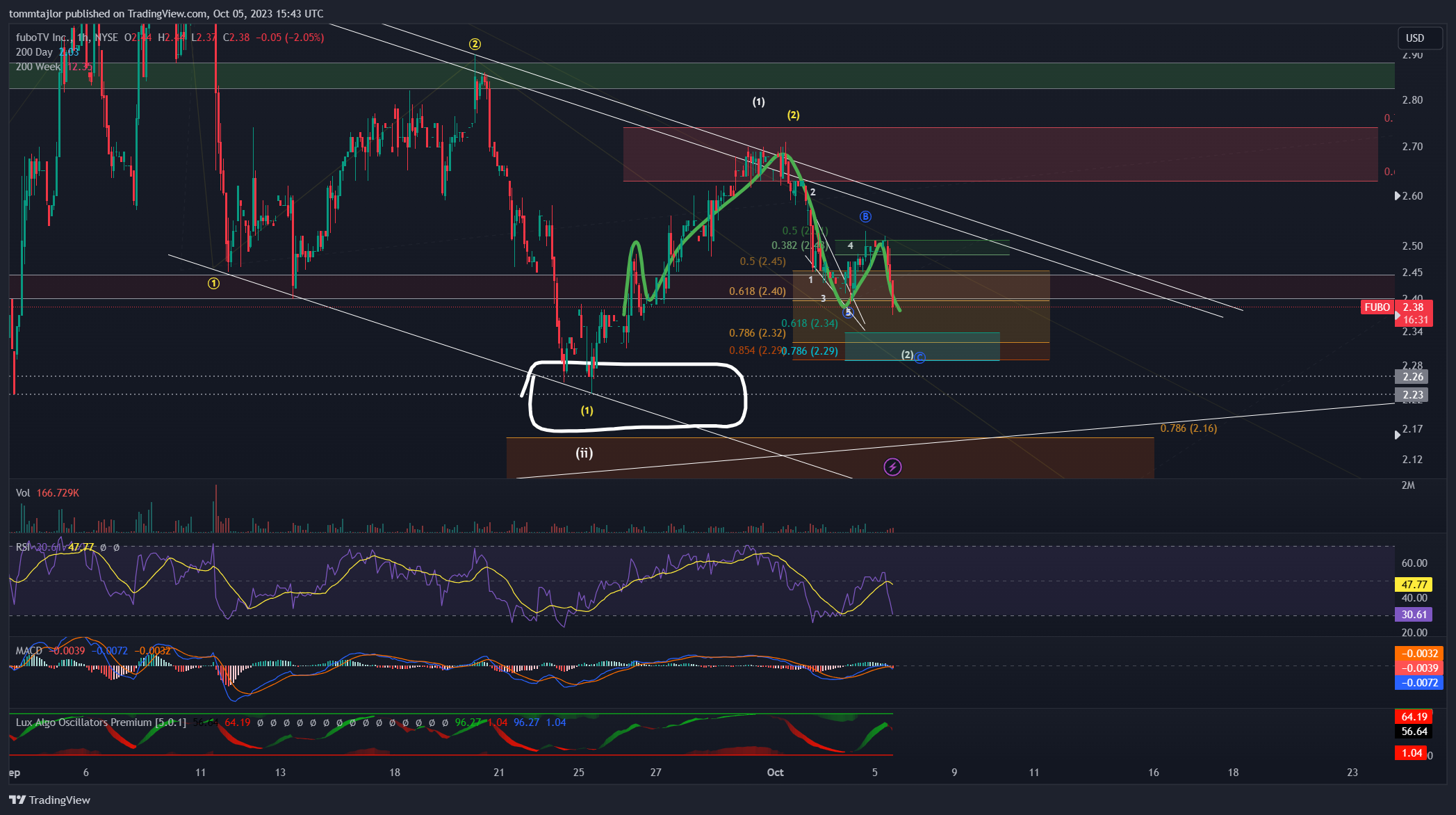Click the yellow 47.77 RSI value tag
Screen dimensions: 1456x815
click(1414, 585)
